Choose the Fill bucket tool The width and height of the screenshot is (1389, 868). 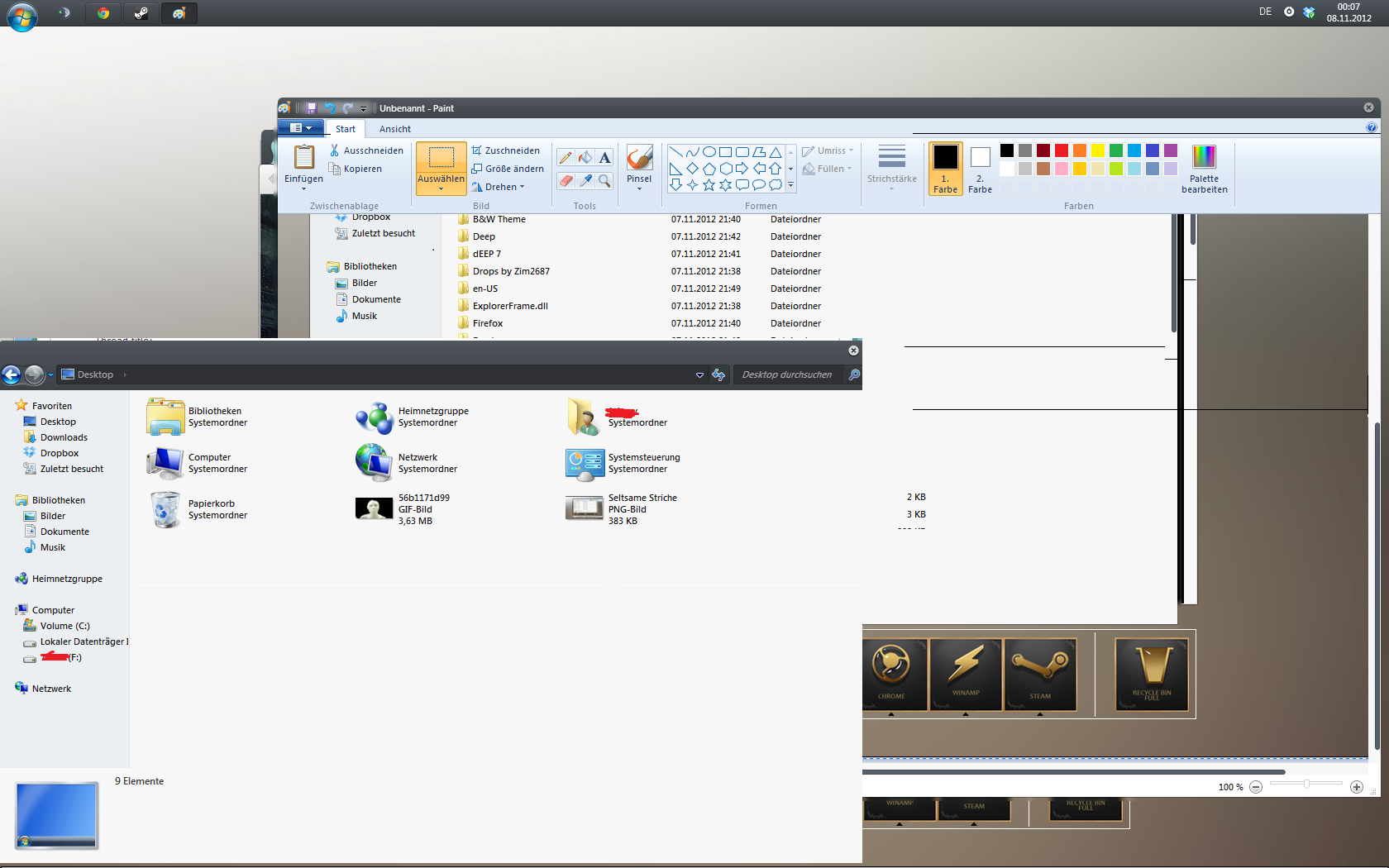click(585, 158)
